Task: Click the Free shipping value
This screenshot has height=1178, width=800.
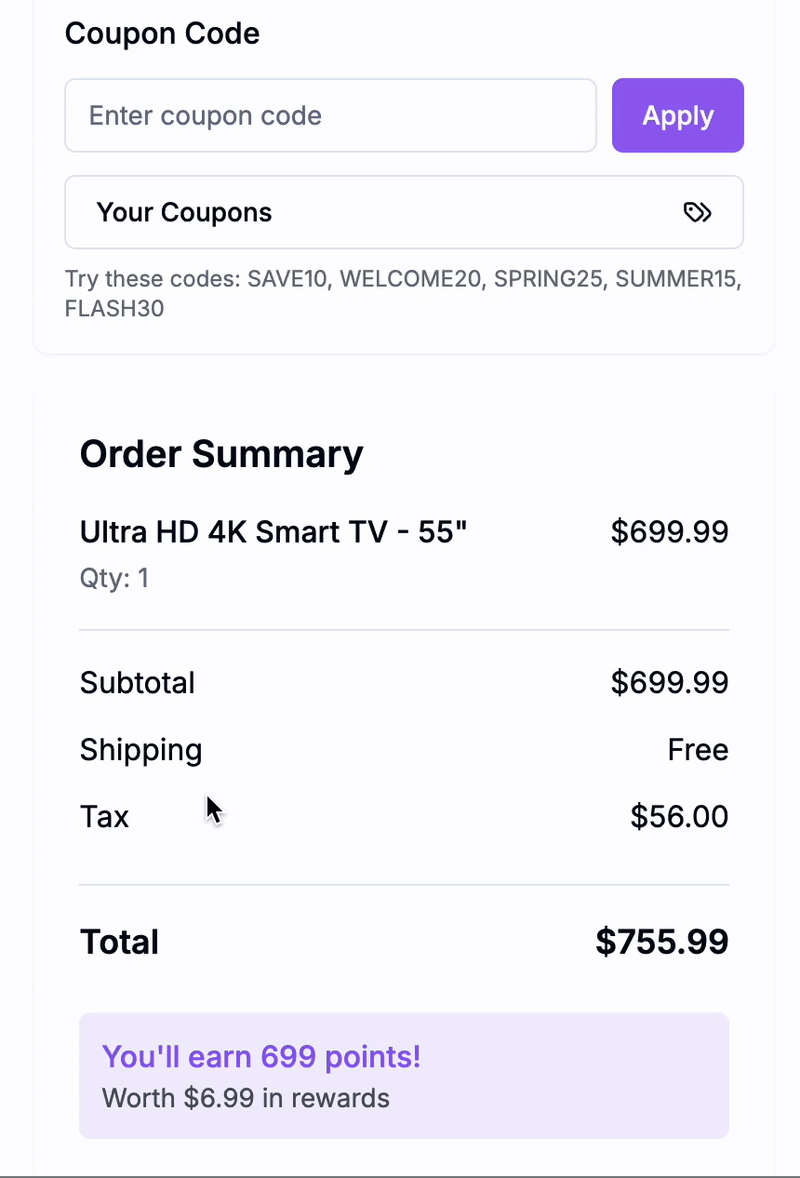Action: [698, 749]
